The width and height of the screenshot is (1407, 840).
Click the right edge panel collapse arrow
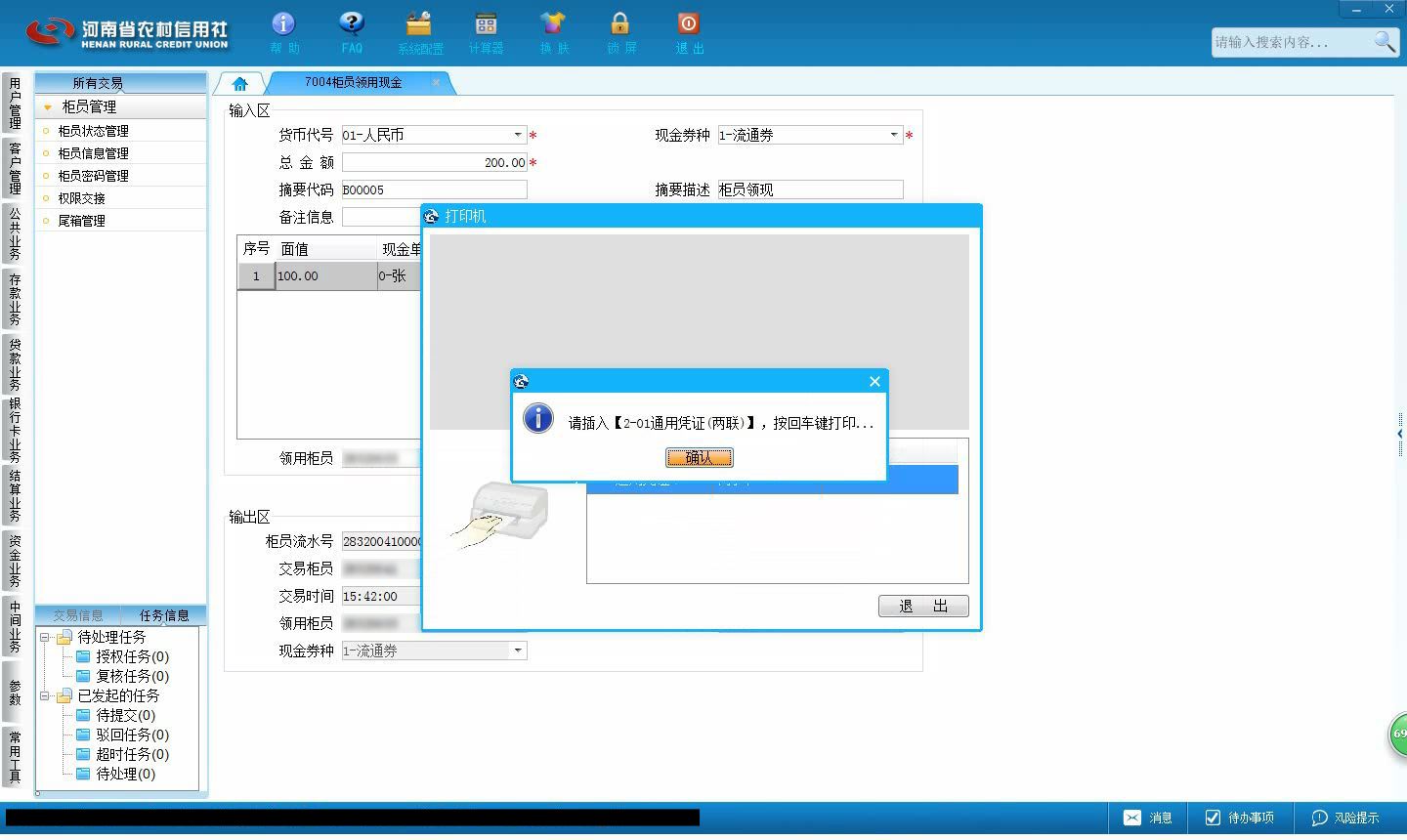1400,434
